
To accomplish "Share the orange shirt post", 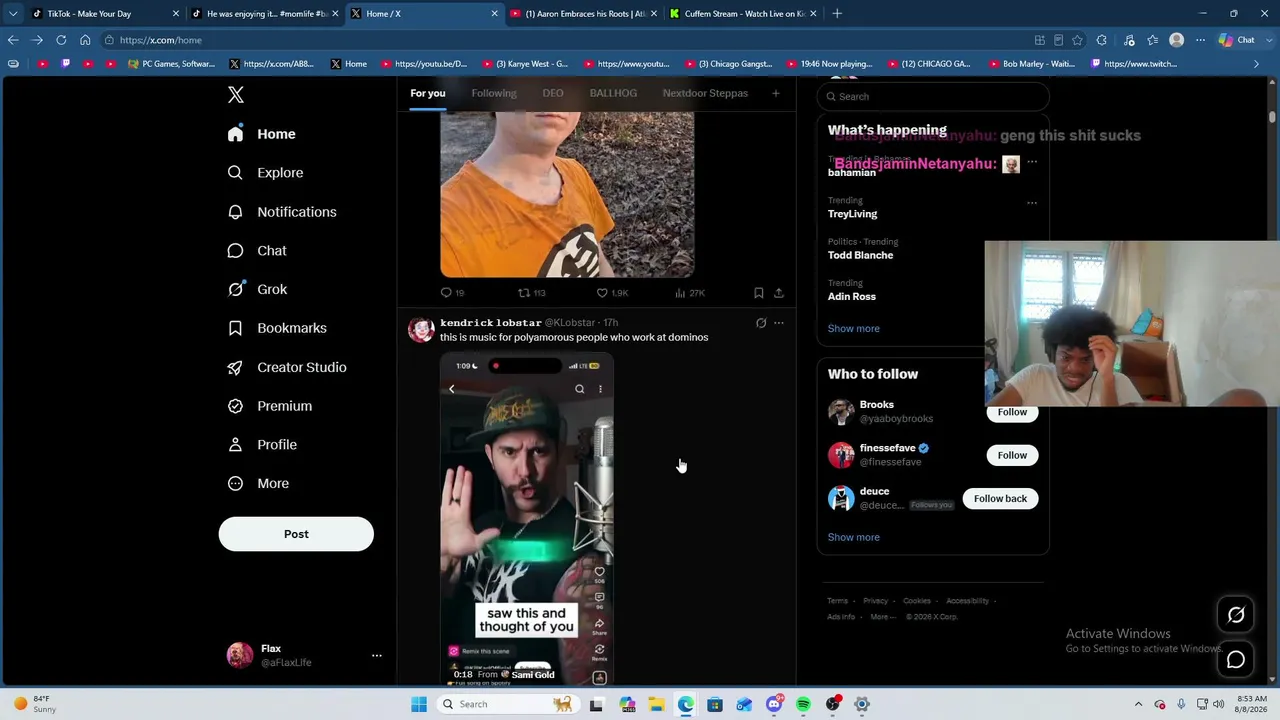I will 779,293.
